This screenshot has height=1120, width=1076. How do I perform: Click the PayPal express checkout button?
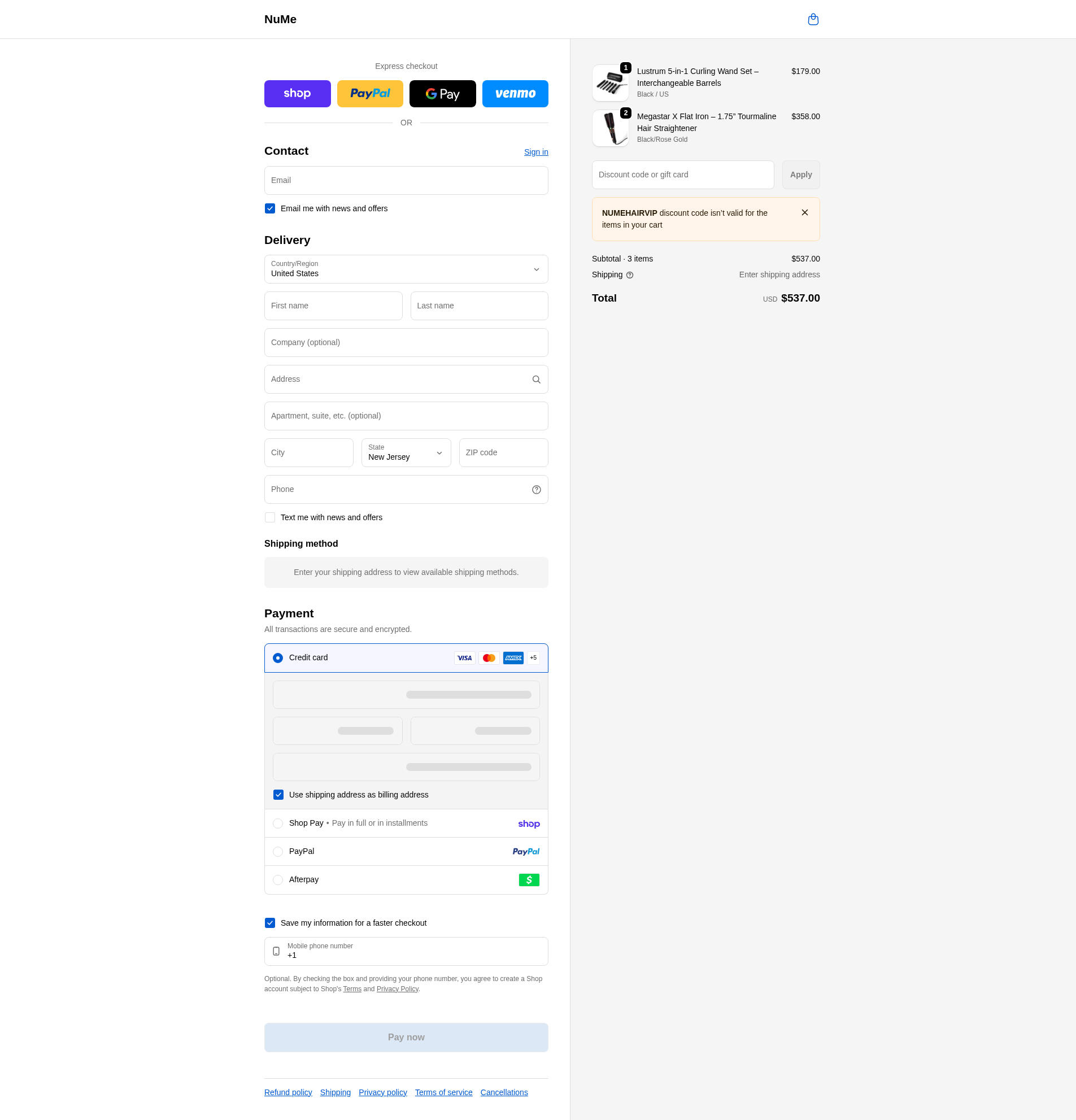click(x=370, y=94)
